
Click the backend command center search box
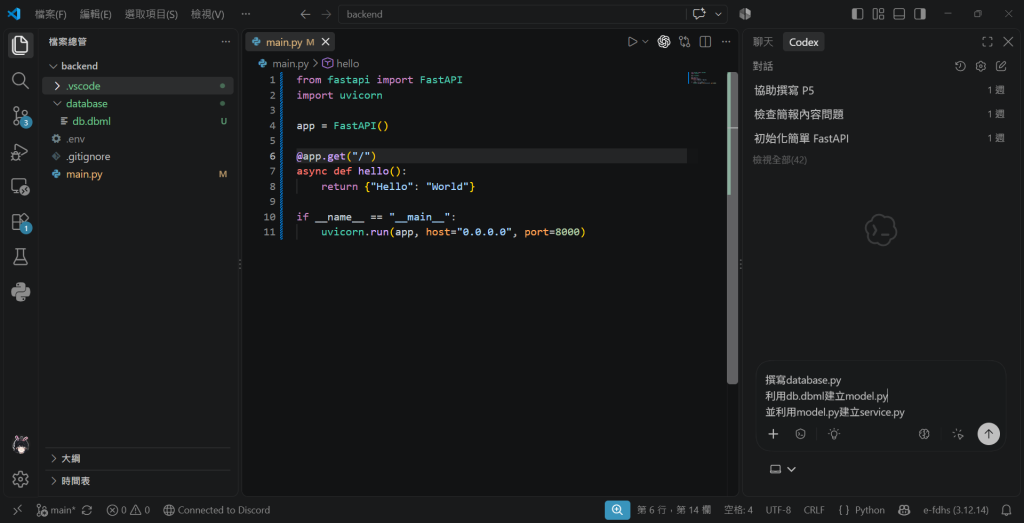click(x=513, y=14)
